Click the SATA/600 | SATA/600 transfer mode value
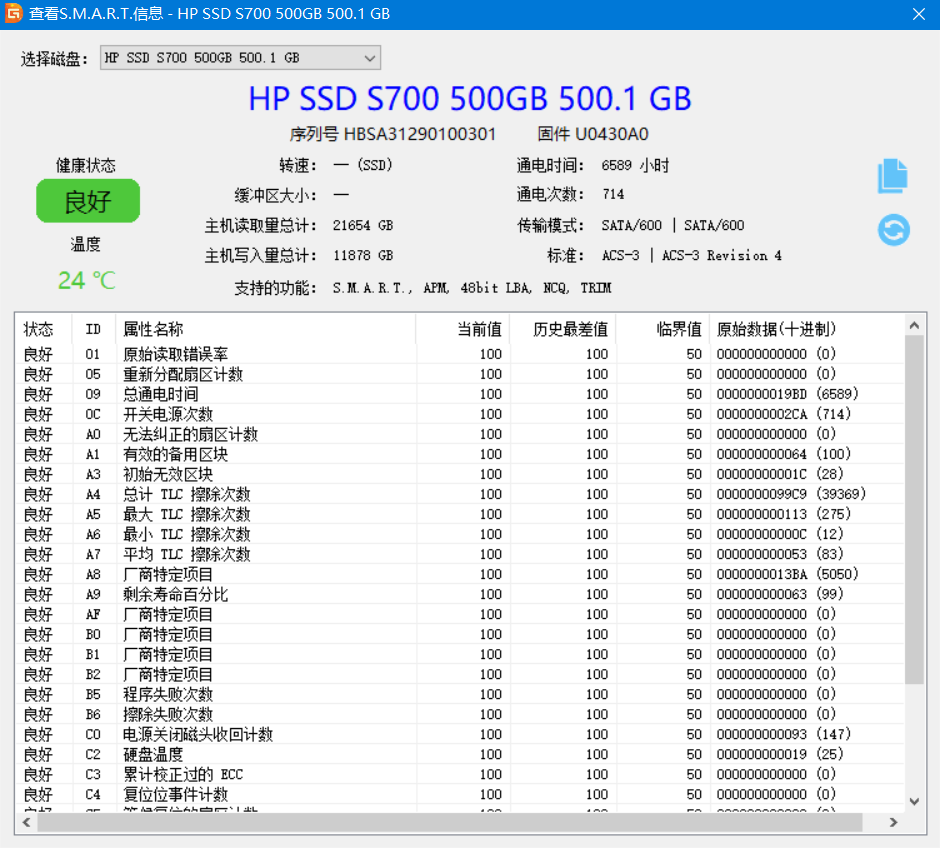Viewport: 940px width, 848px height. click(673, 225)
